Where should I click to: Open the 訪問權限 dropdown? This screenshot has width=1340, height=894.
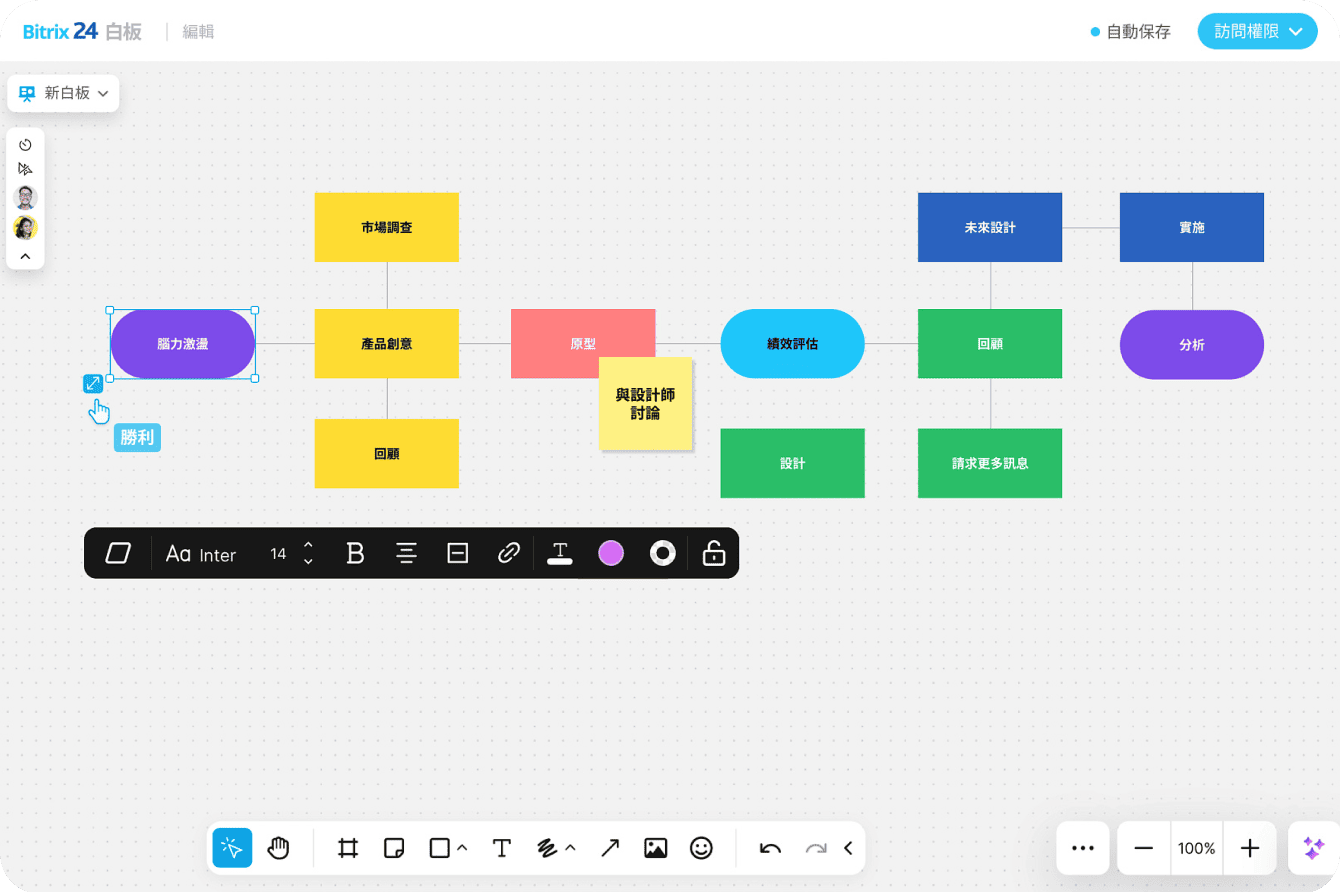tap(1257, 31)
